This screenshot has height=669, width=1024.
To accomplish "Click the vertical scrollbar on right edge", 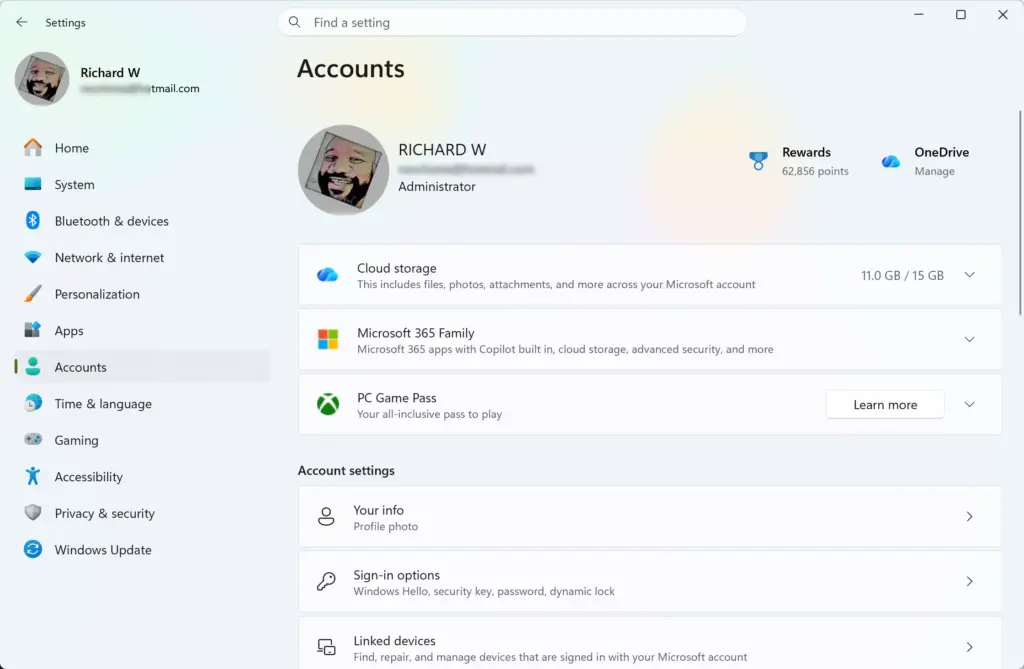I will click(x=1020, y=212).
